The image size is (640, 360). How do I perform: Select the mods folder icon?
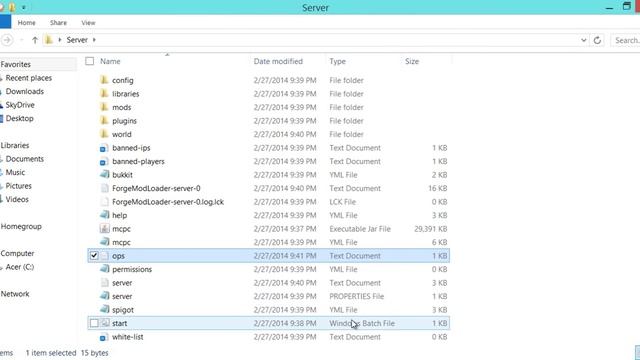click(x=104, y=107)
